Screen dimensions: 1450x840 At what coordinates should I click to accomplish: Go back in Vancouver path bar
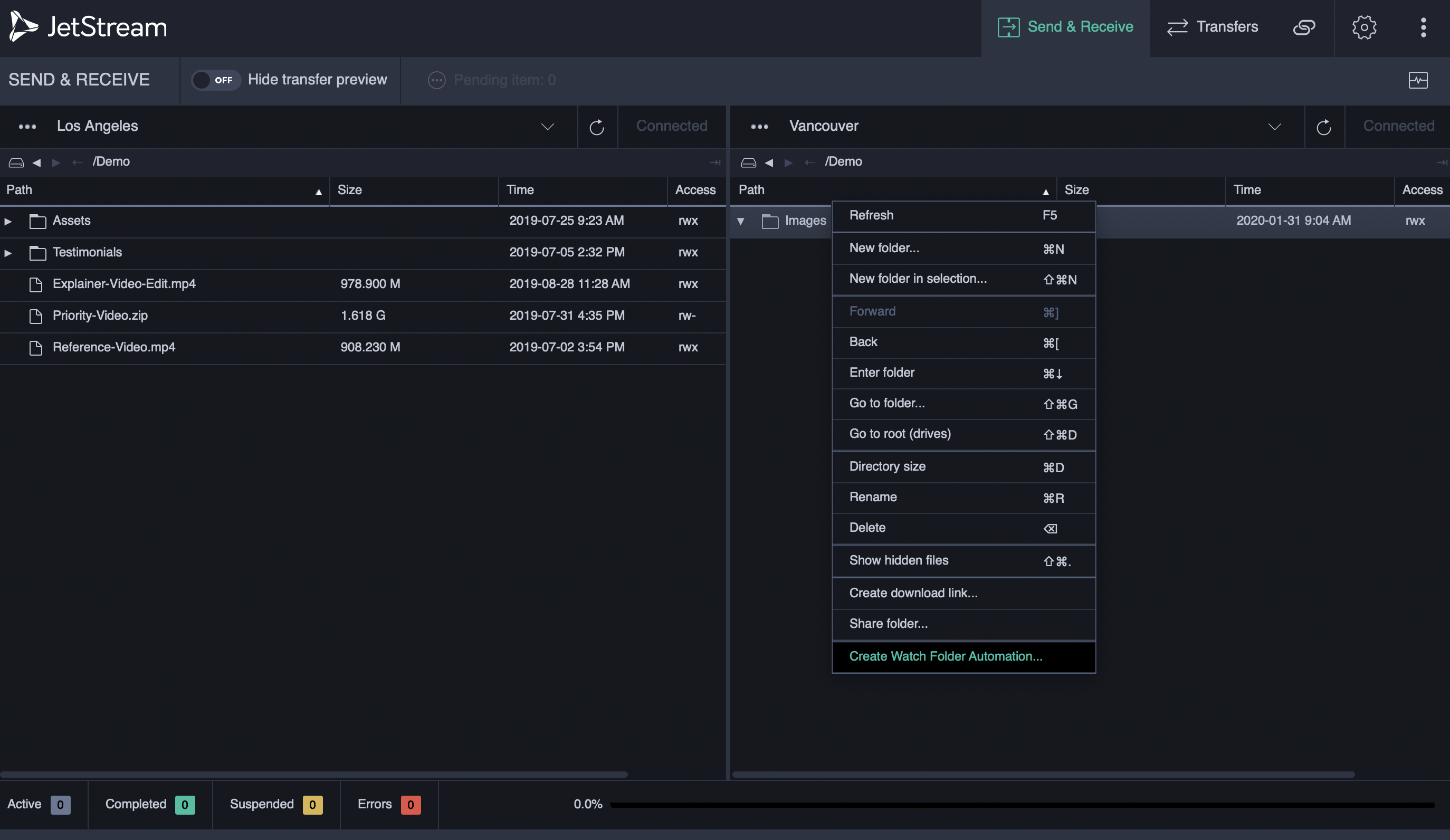point(769,163)
